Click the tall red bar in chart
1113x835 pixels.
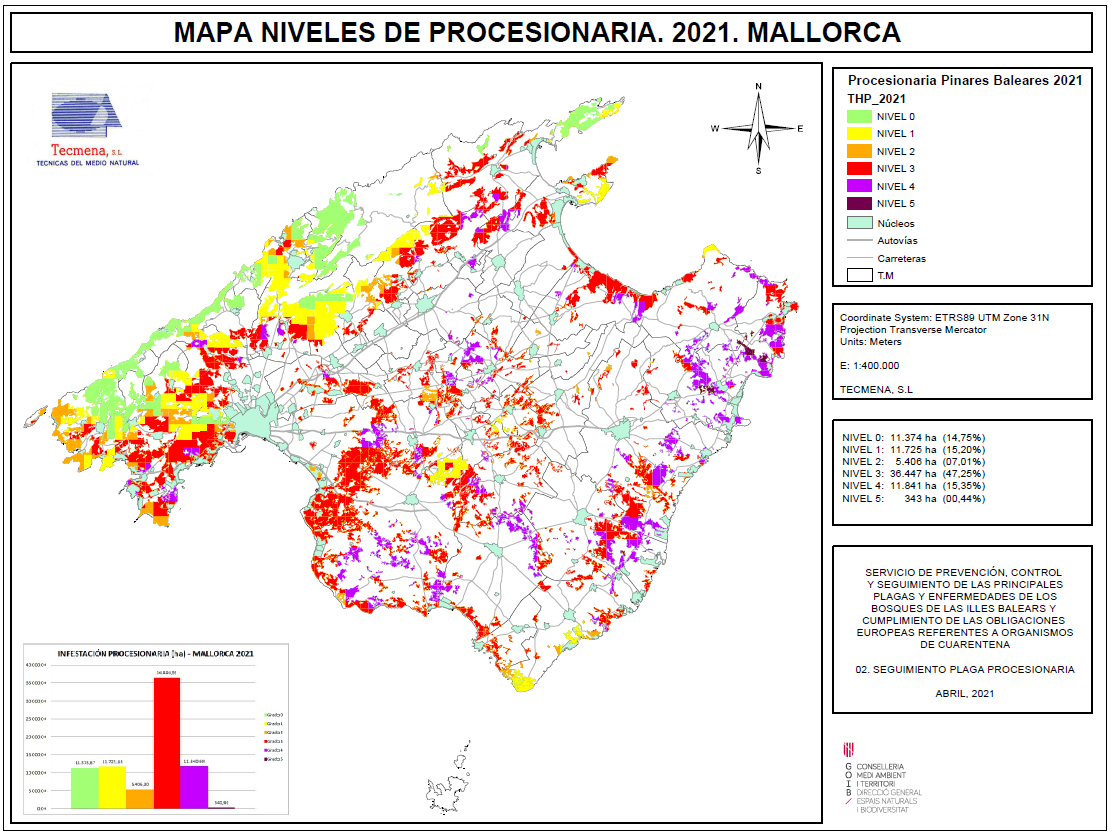coord(166,742)
